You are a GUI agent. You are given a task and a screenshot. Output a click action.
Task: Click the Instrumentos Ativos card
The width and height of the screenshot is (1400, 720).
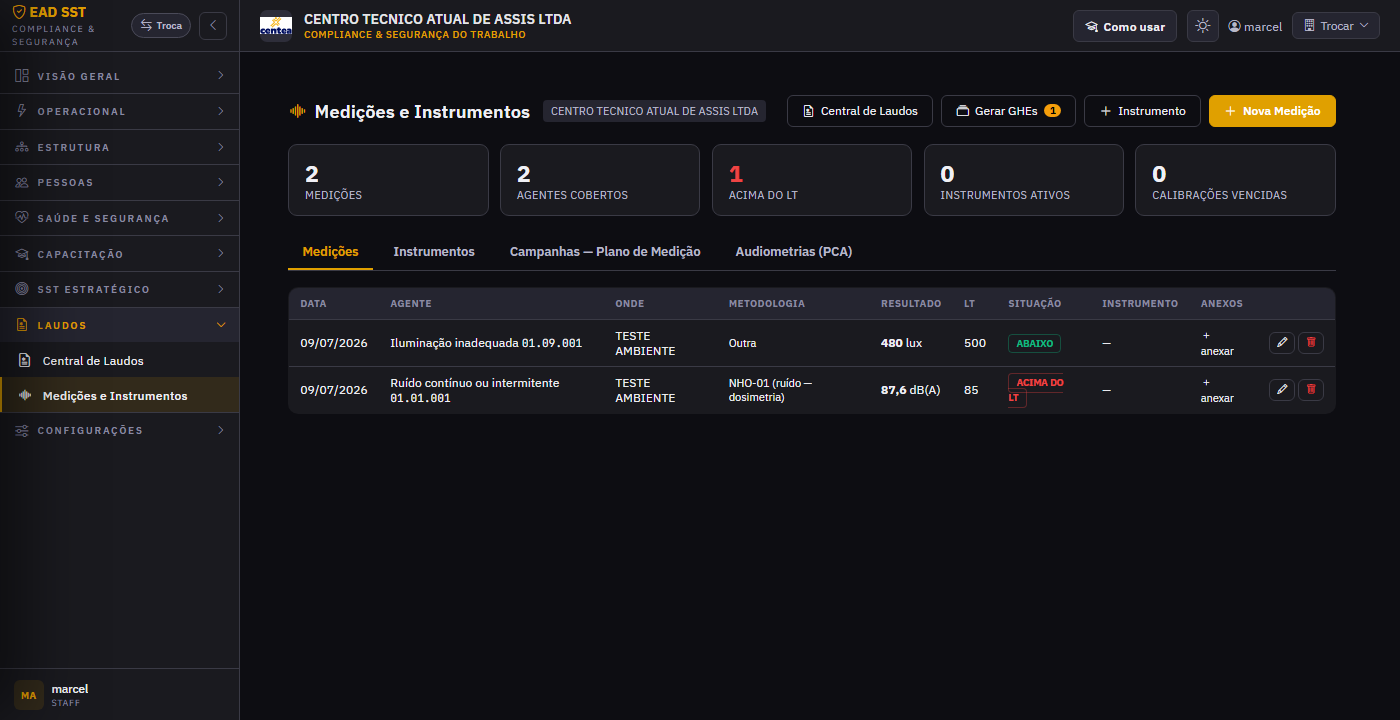point(1023,180)
